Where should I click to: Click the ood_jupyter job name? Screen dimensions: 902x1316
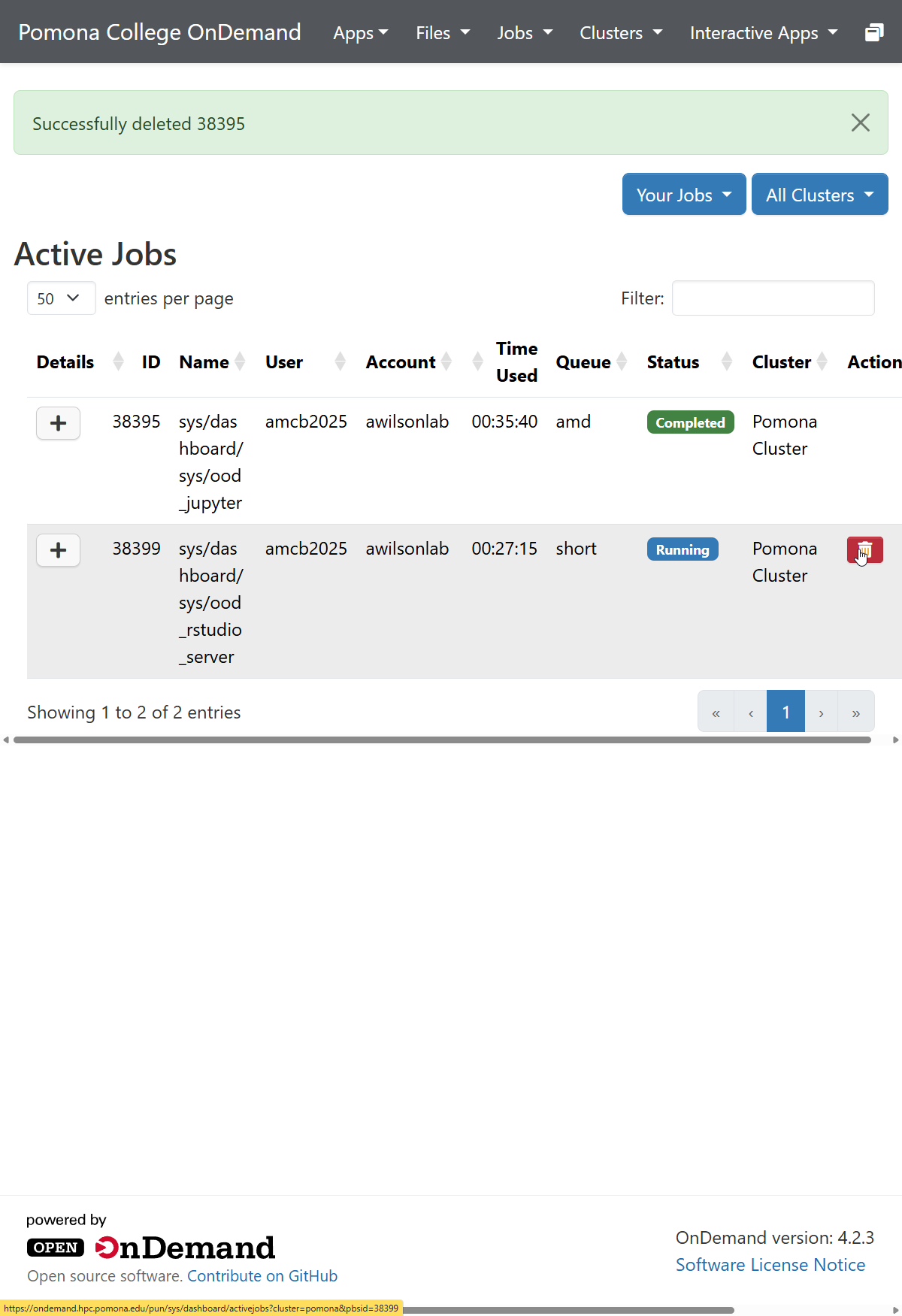(x=211, y=462)
